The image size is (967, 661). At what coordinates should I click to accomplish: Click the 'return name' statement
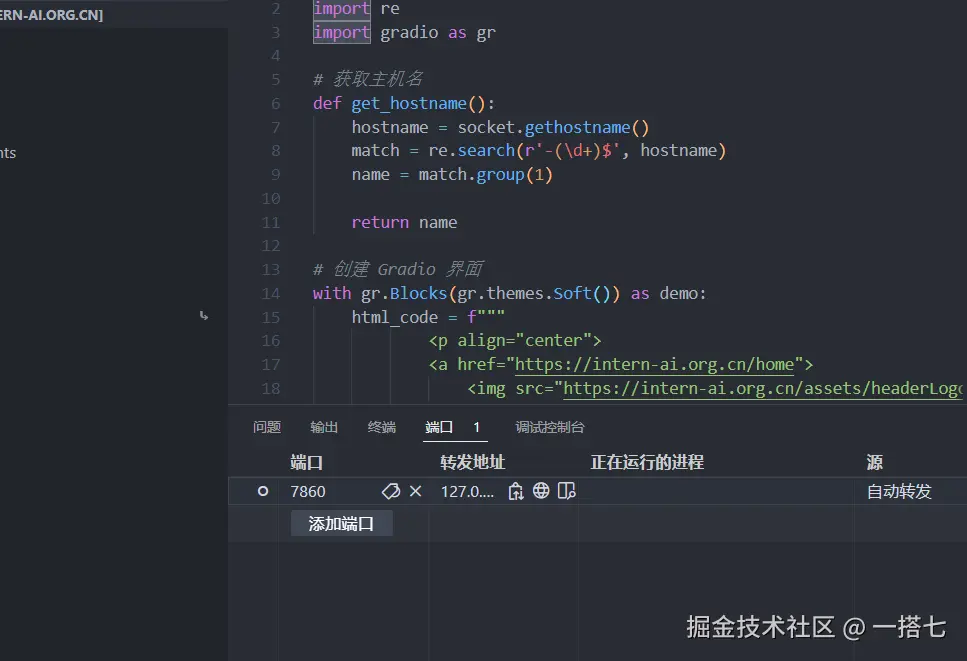coord(404,223)
